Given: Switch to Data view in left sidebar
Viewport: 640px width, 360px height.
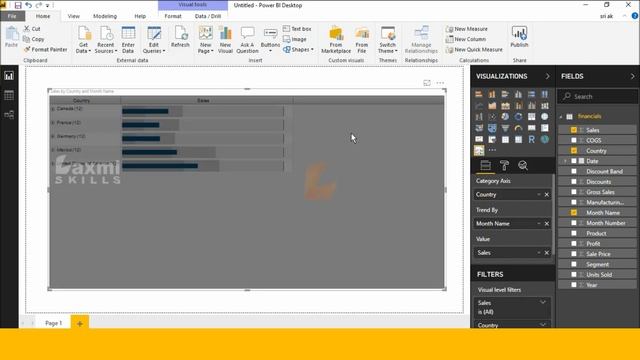Looking at the screenshot, I should coord(9,96).
